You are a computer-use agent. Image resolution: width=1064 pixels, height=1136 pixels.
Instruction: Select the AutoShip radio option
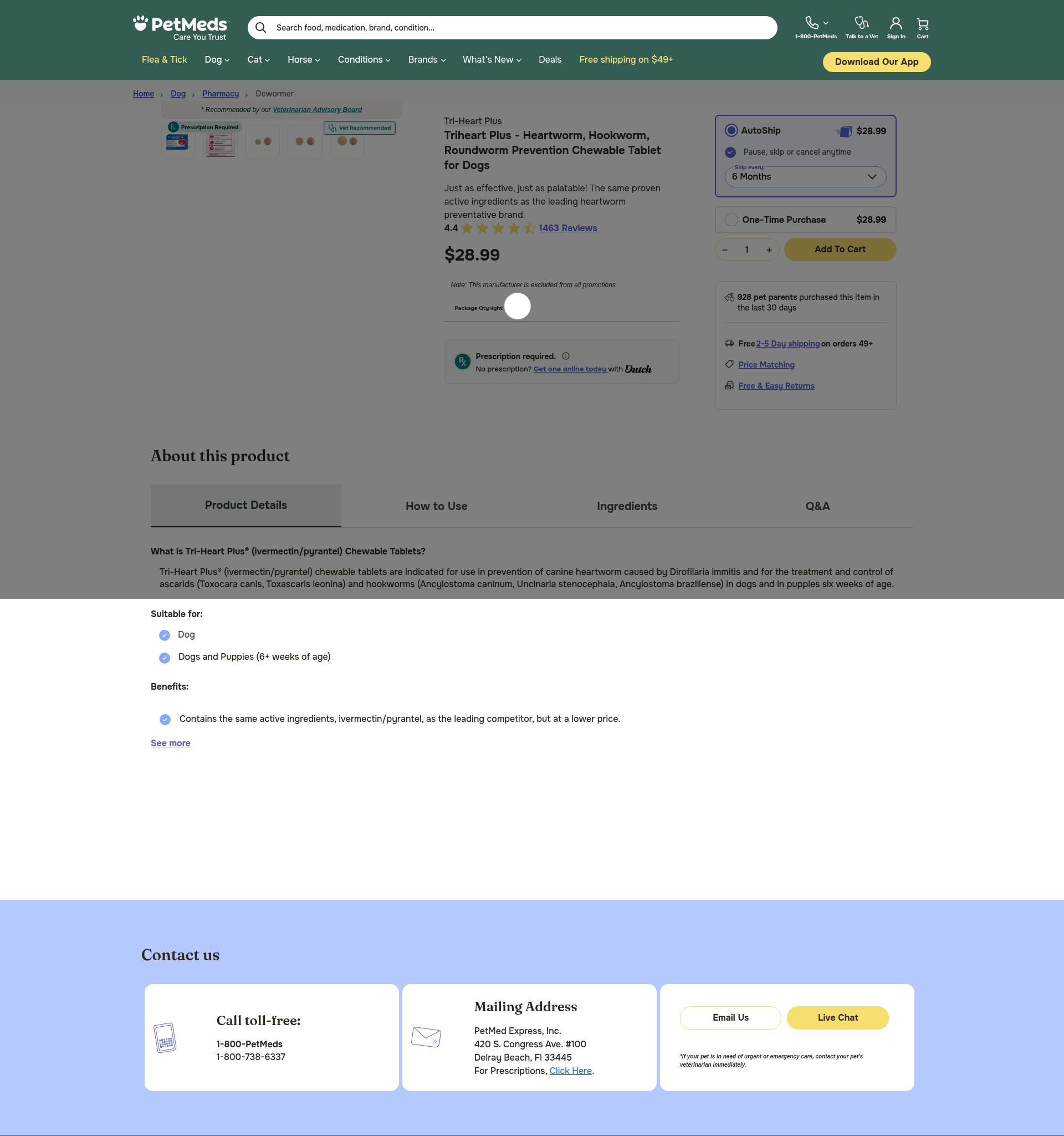(731, 130)
